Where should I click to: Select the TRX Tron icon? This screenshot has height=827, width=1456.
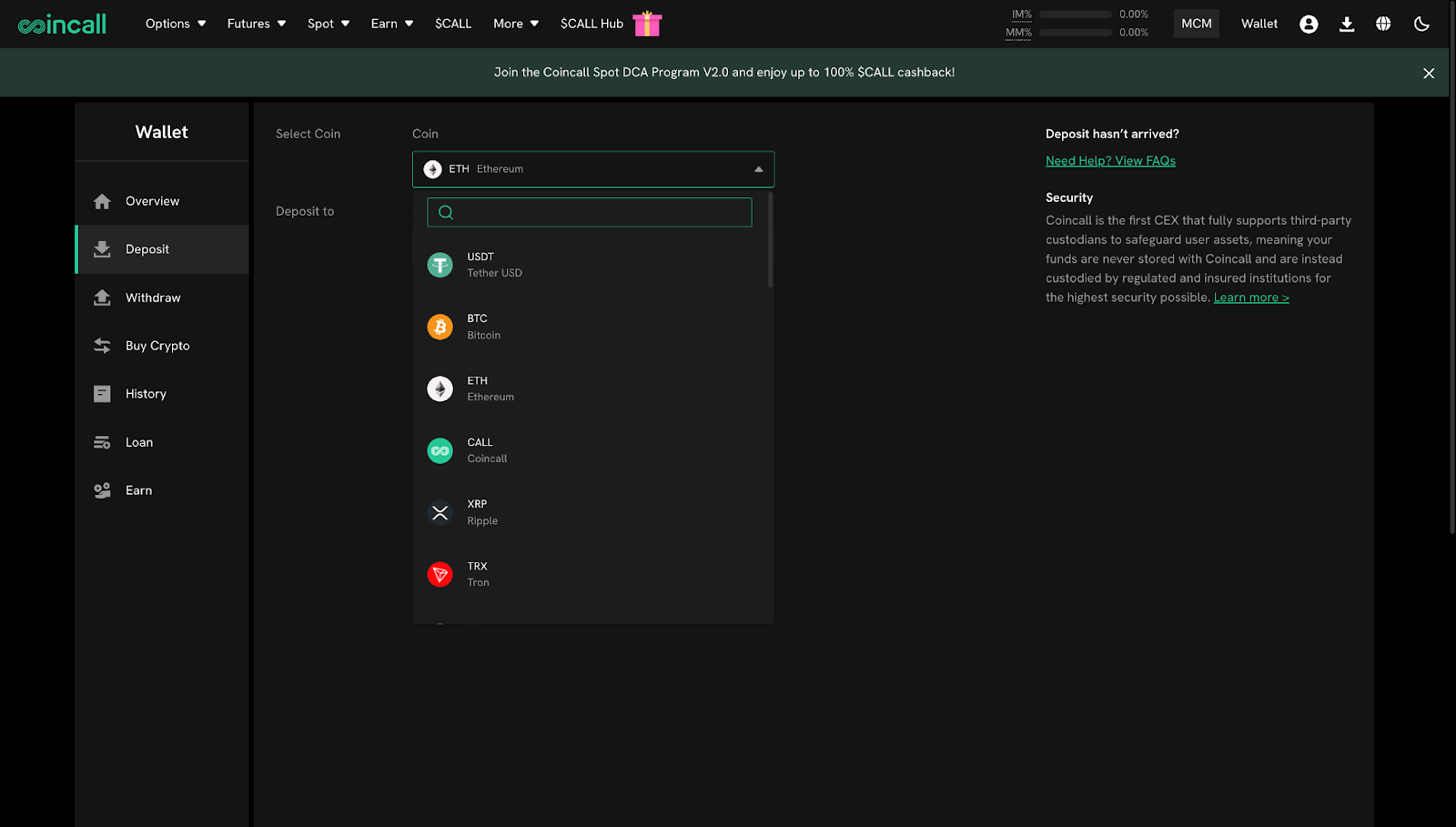pos(440,574)
